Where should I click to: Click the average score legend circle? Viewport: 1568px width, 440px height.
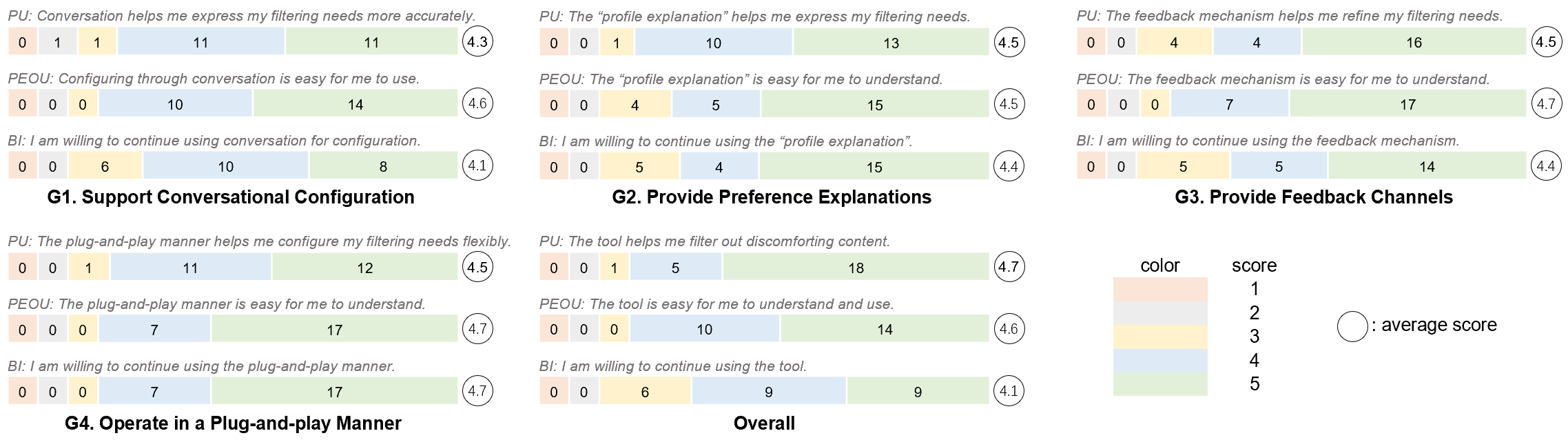click(1352, 326)
